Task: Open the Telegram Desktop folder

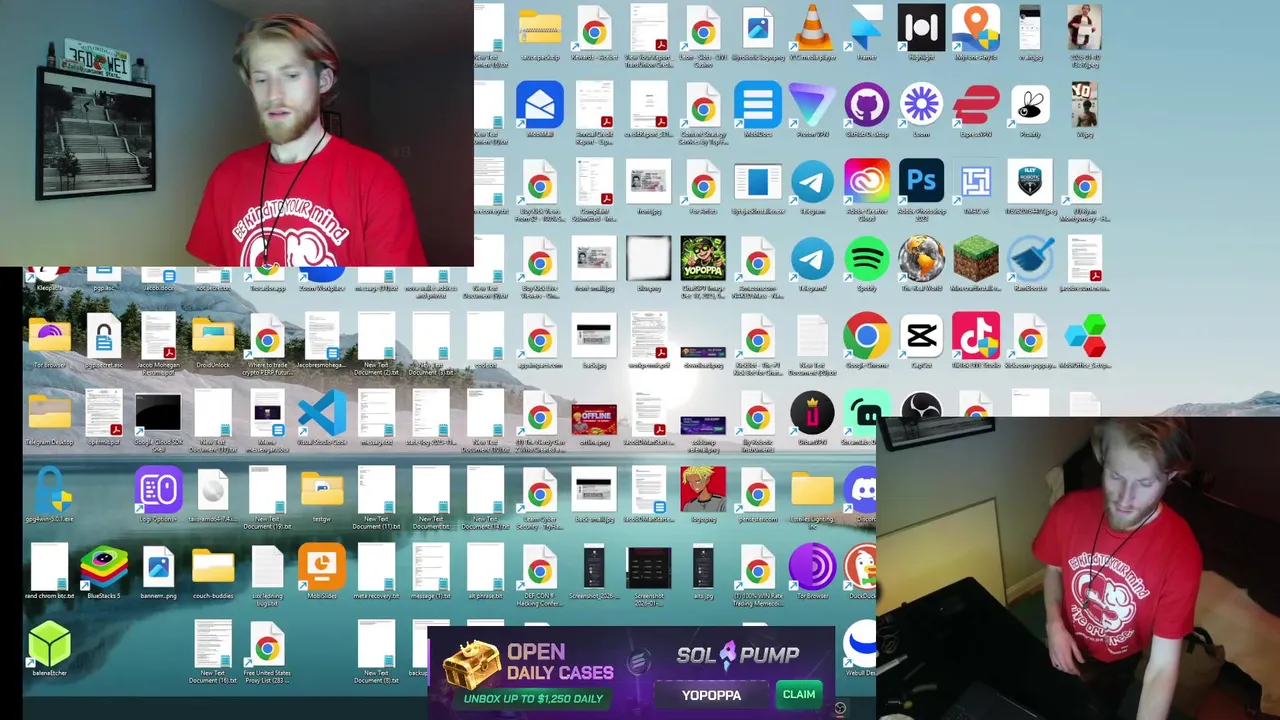Action: (x=49, y=414)
